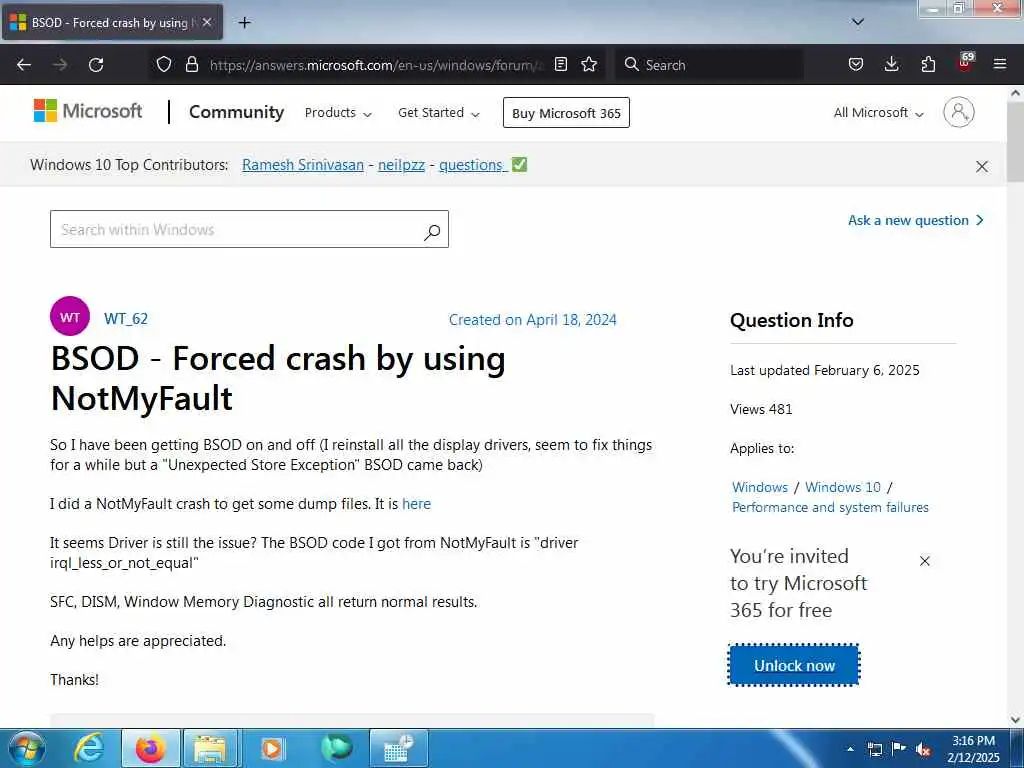Open the taskbar clock showing 3:16 PM
Image resolution: width=1024 pixels, height=768 pixels.
973,748
